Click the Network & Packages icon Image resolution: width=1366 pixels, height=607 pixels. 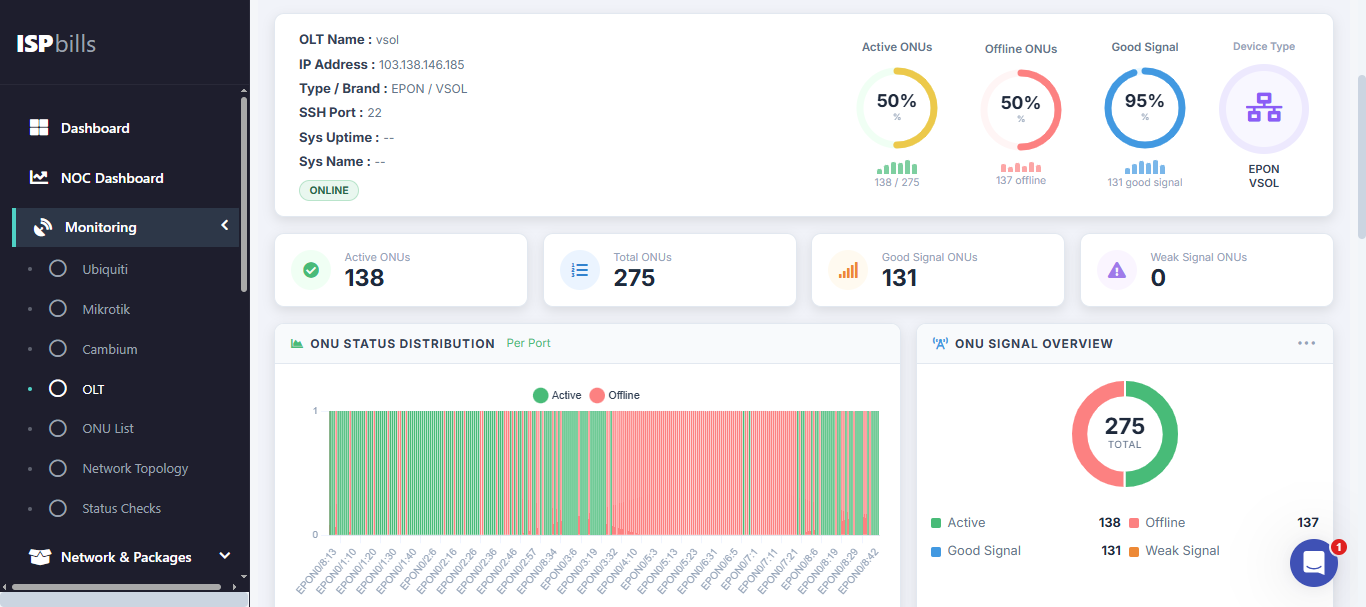(40, 556)
